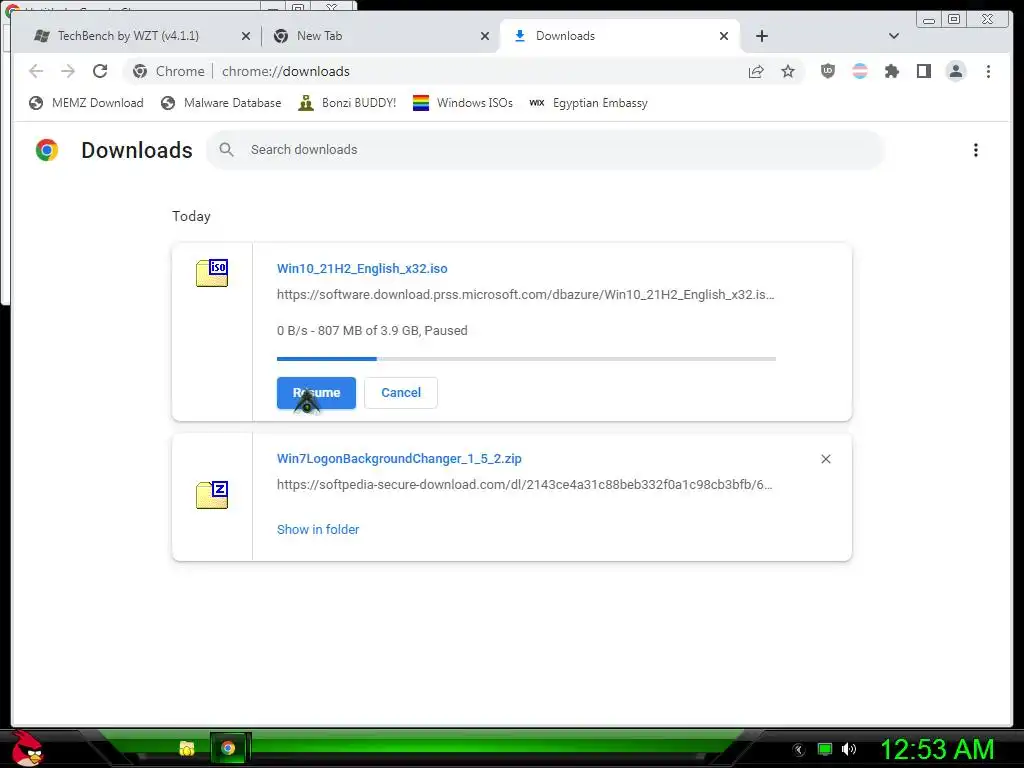The height and width of the screenshot is (768, 1024).
Task: Bookmark this tab with the star icon
Action: (788, 71)
